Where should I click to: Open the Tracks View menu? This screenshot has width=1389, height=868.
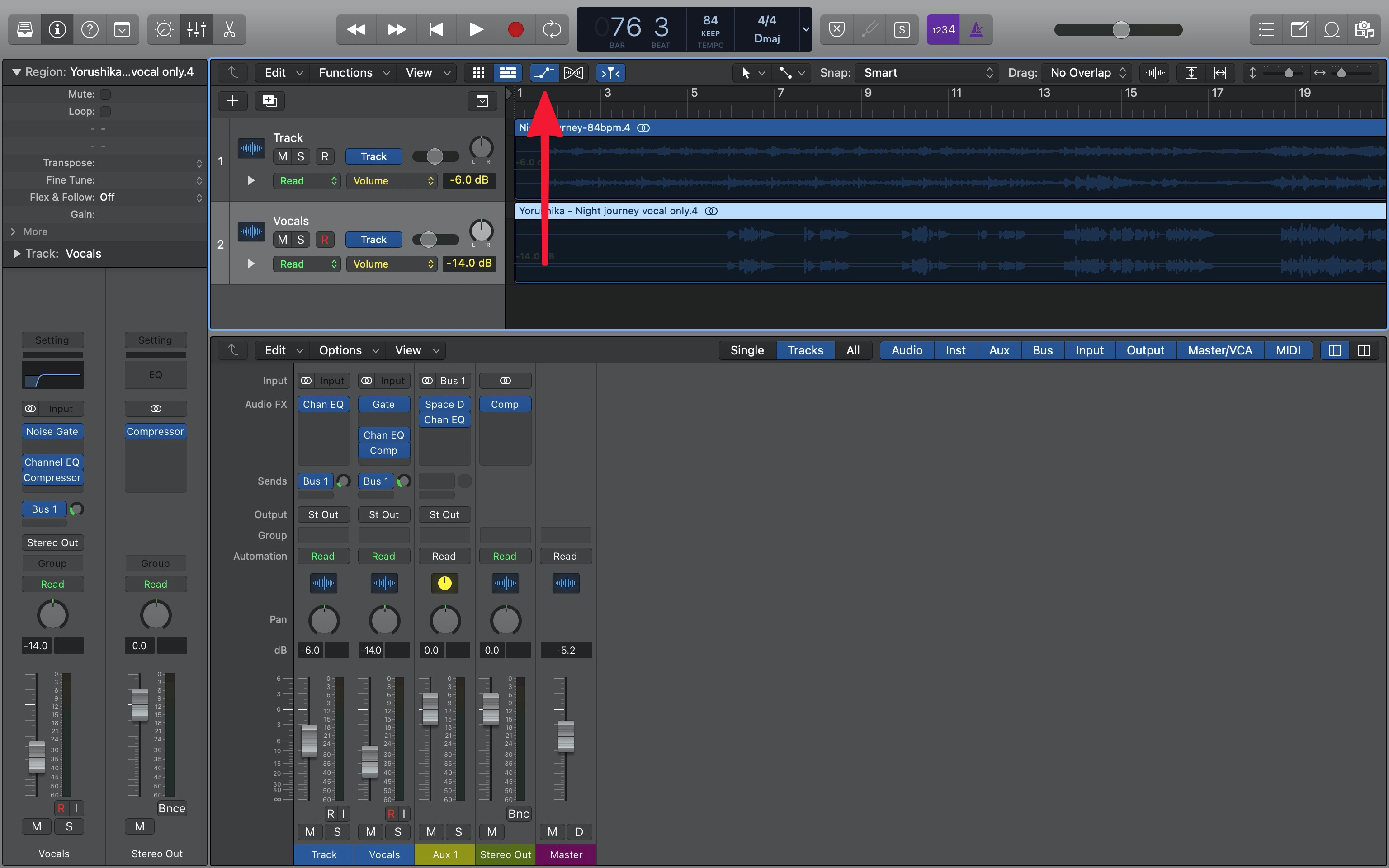click(426, 73)
